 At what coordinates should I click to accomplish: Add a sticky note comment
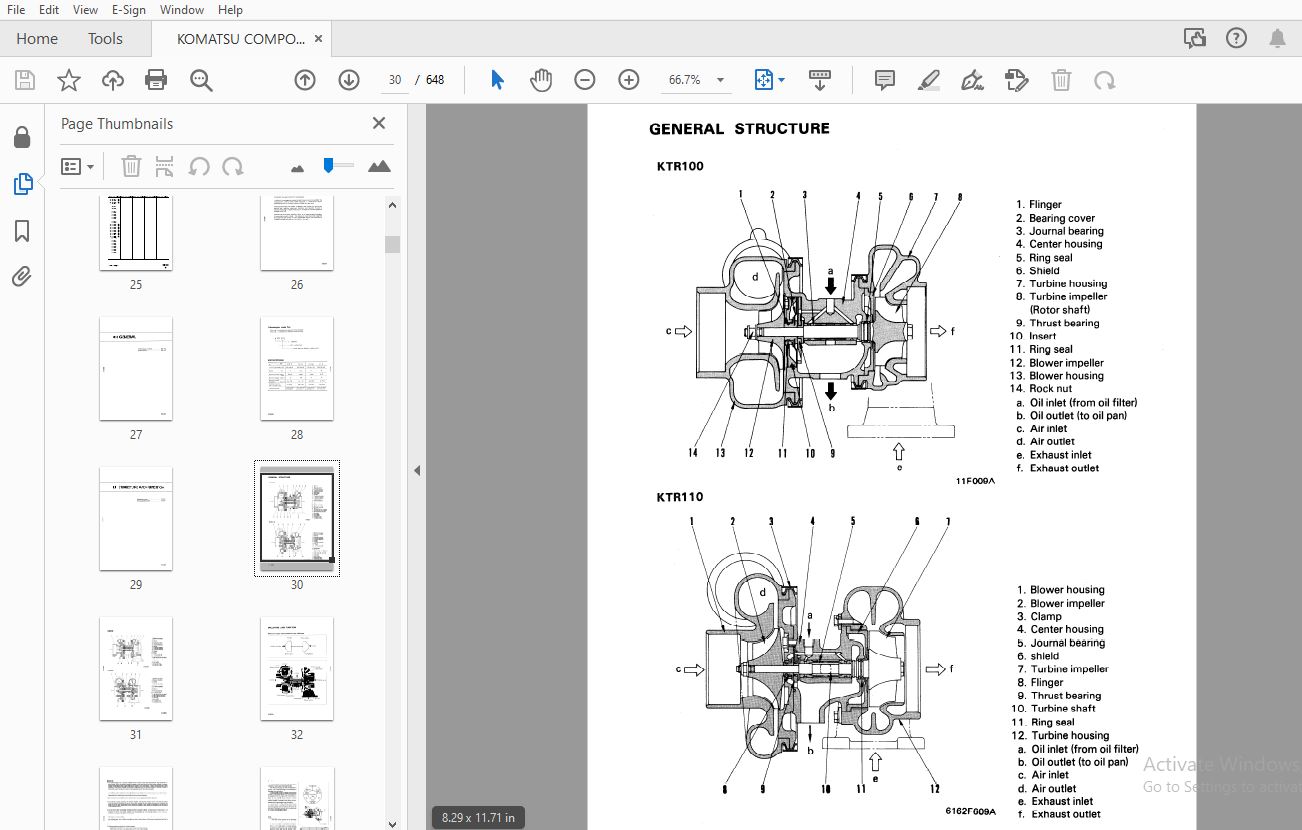885,80
